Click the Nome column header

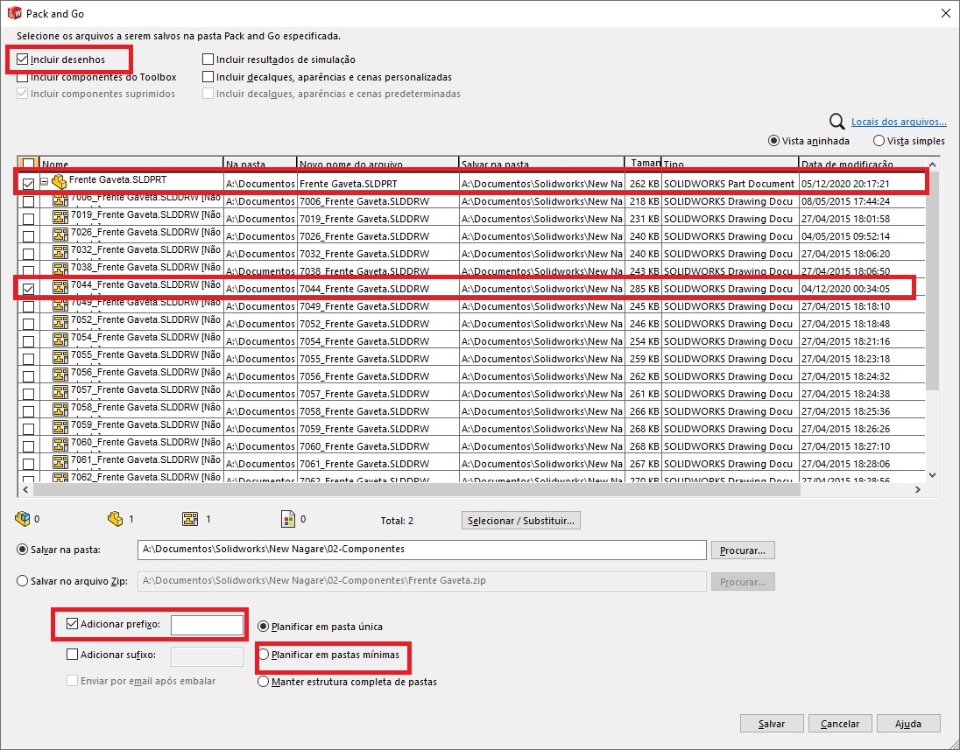[131, 163]
